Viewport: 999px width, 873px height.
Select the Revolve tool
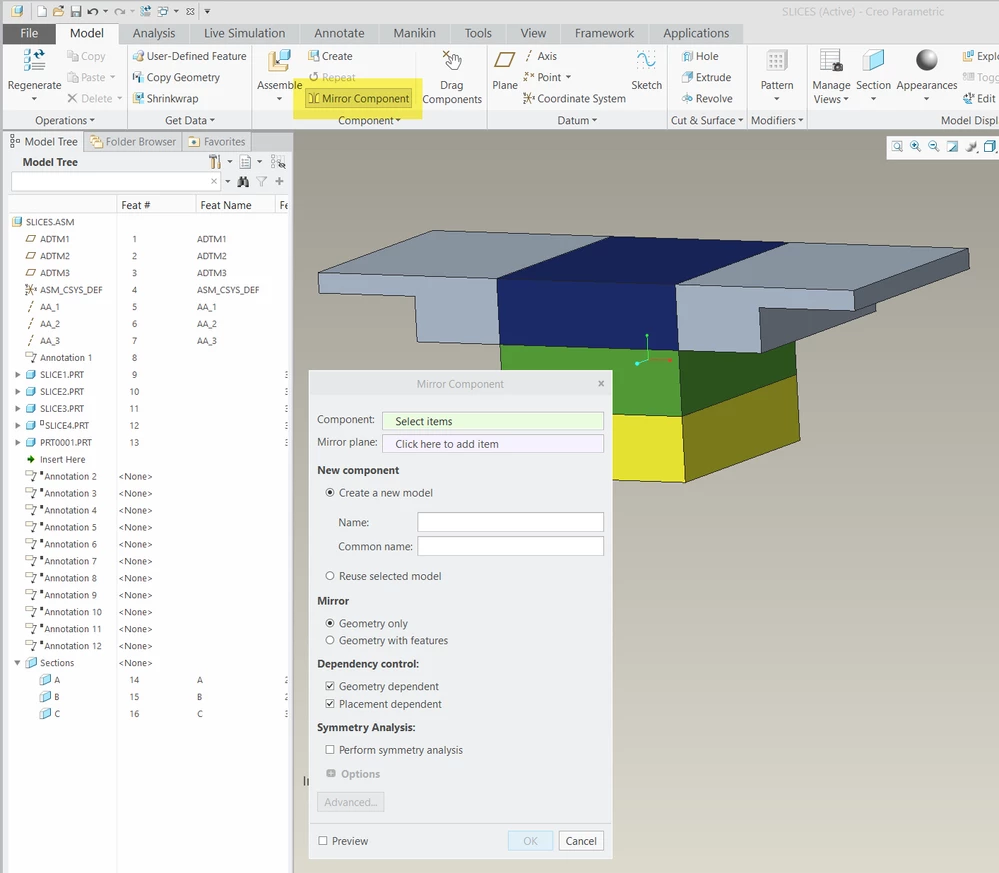pos(707,98)
